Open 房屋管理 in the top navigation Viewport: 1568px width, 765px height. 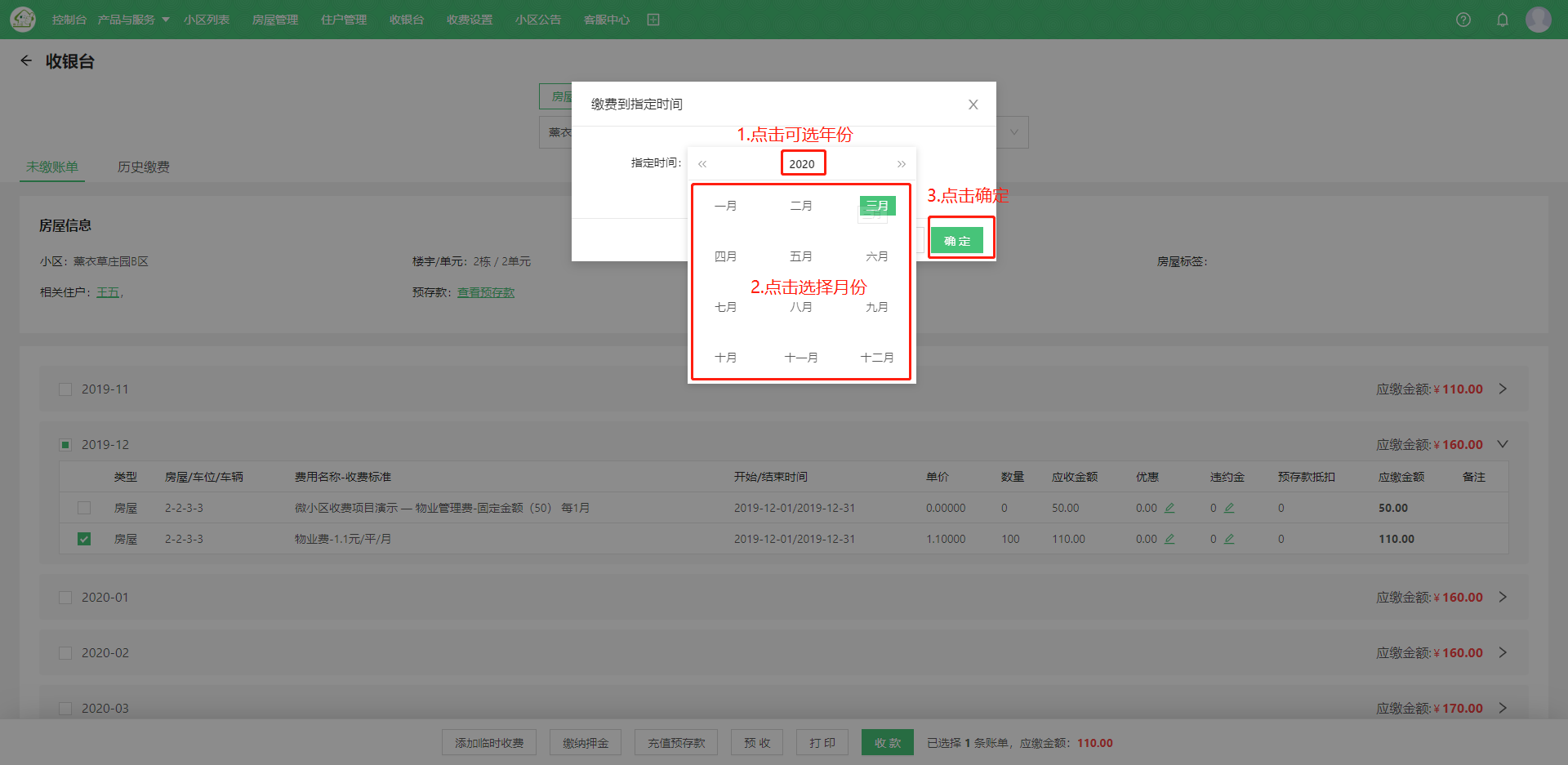coord(275,20)
